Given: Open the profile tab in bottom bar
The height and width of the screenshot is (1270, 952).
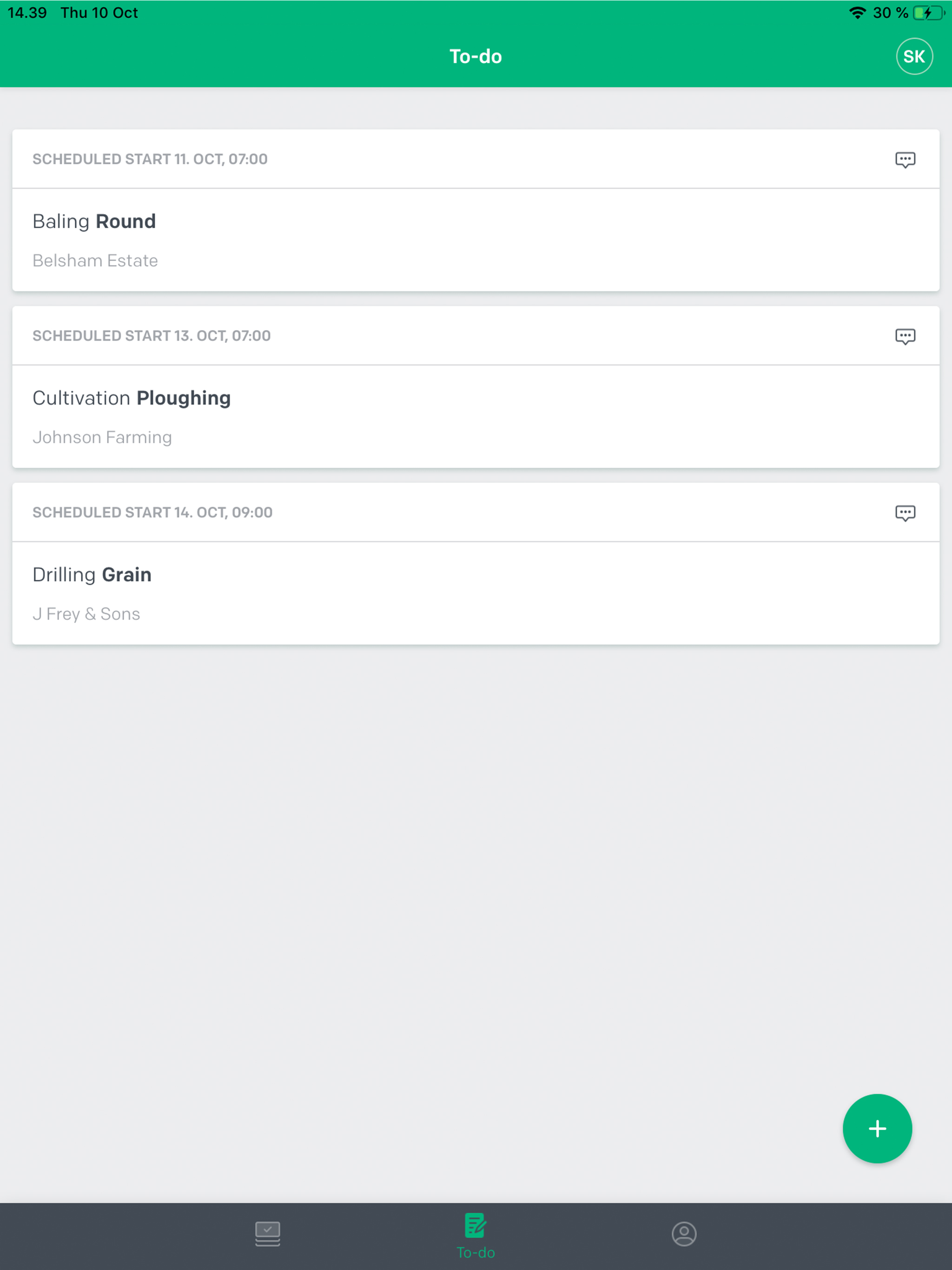Looking at the screenshot, I should pos(684,1233).
